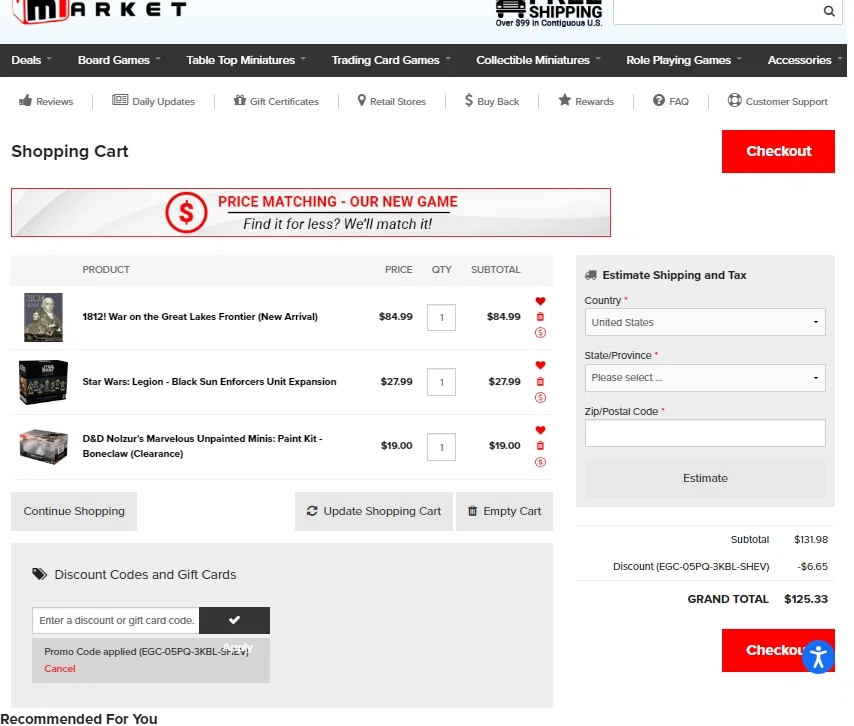Edit quantity for D&D Nolzur's Paint Kit
This screenshot has height=726, width=854.
coord(441,447)
